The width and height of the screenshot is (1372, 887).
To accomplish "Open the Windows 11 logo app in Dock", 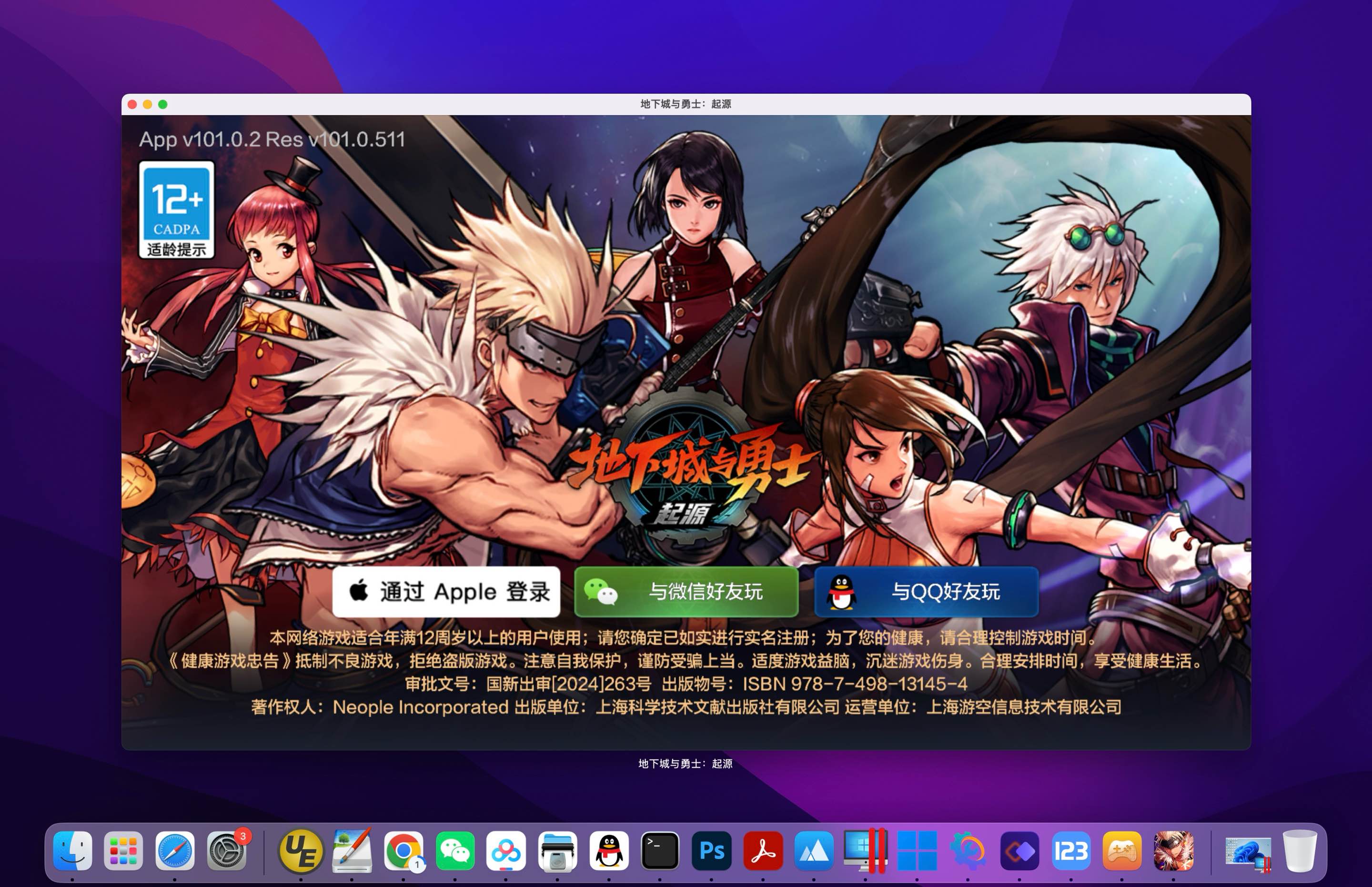I will click(x=917, y=851).
